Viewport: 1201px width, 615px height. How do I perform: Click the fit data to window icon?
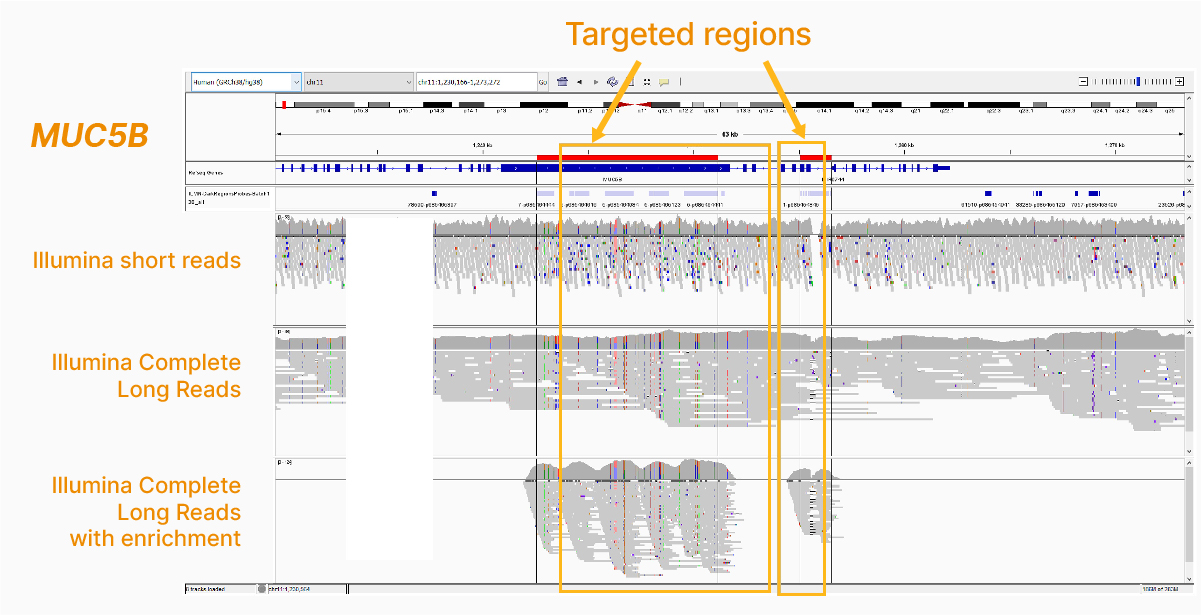pos(647,82)
